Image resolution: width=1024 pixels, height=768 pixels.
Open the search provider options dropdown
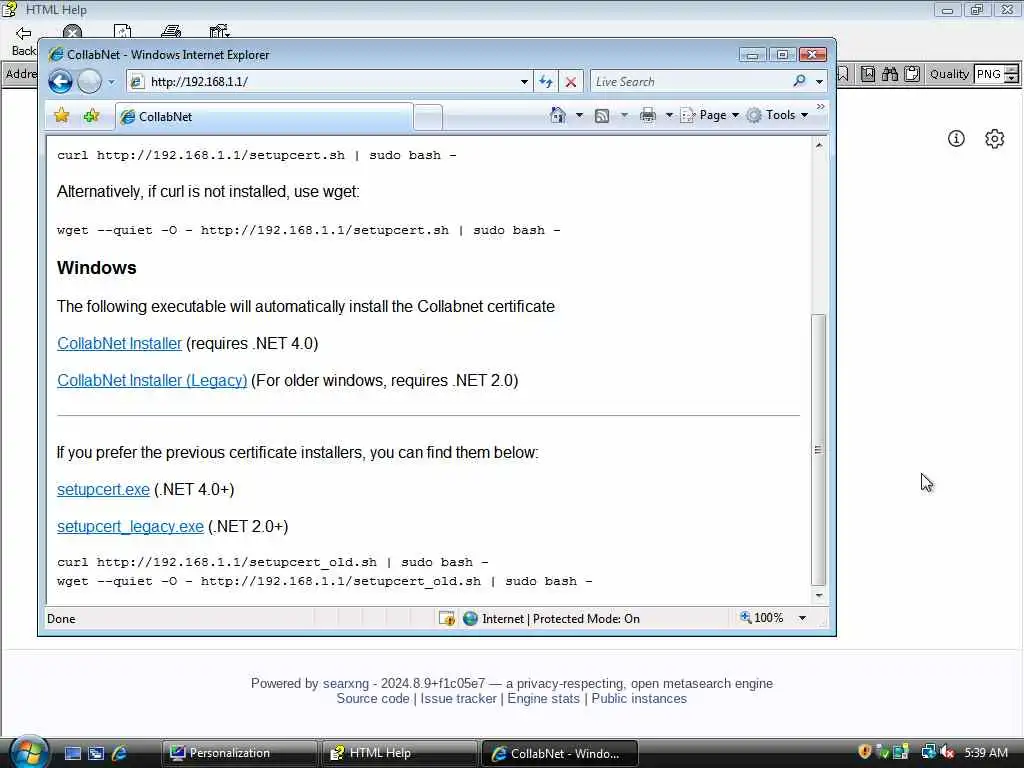pos(819,82)
